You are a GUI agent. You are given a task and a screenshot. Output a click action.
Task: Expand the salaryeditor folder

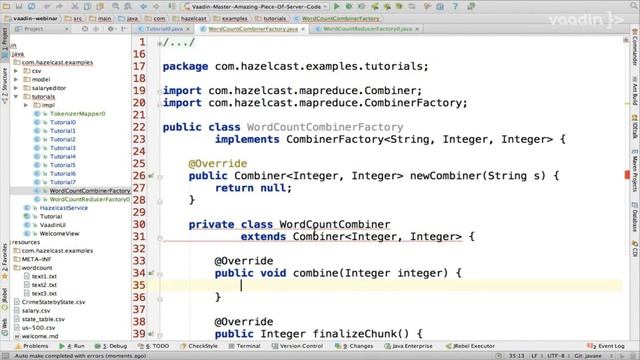[x=16, y=88]
